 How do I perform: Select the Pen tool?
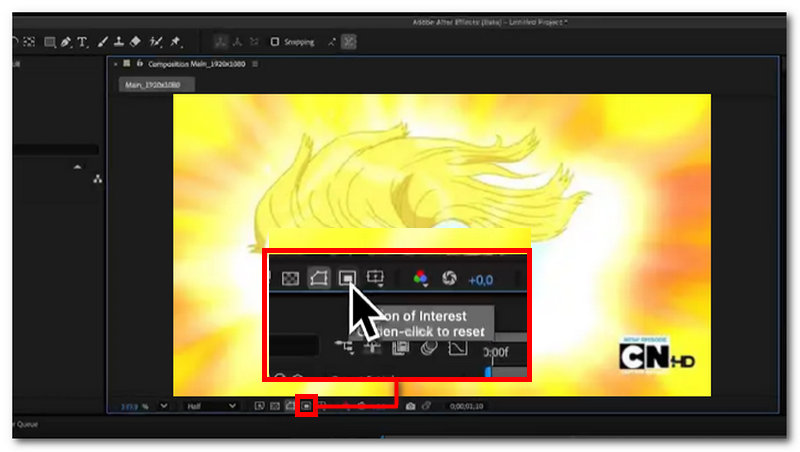[66, 42]
